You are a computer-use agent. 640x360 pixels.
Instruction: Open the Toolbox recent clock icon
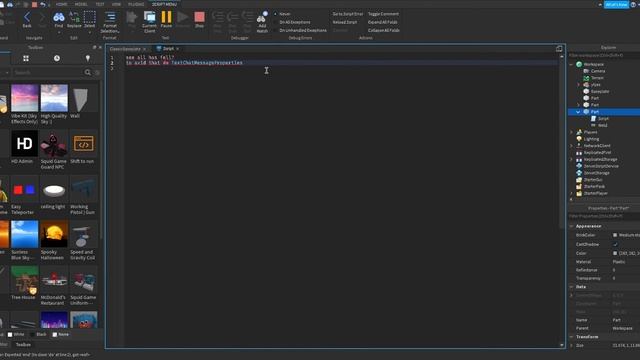click(57, 58)
